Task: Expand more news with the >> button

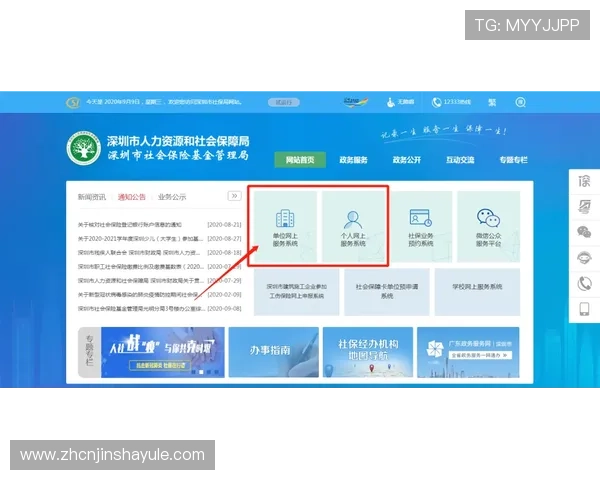Action: point(234,196)
